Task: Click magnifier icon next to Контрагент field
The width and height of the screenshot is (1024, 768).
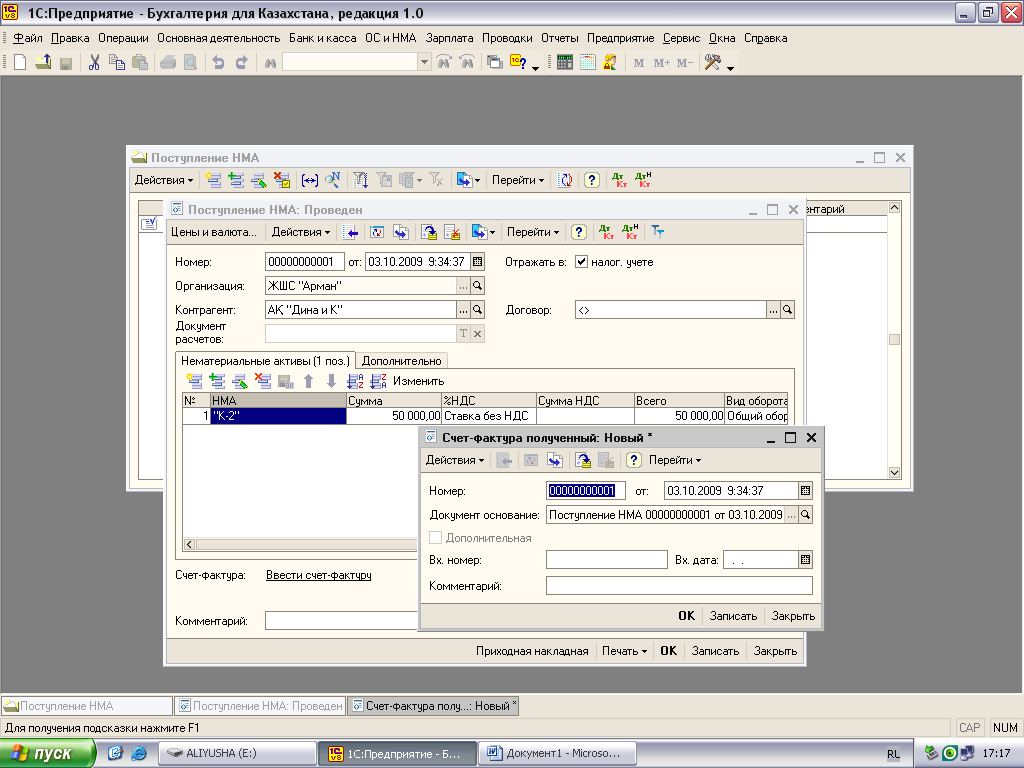Action: click(477, 310)
